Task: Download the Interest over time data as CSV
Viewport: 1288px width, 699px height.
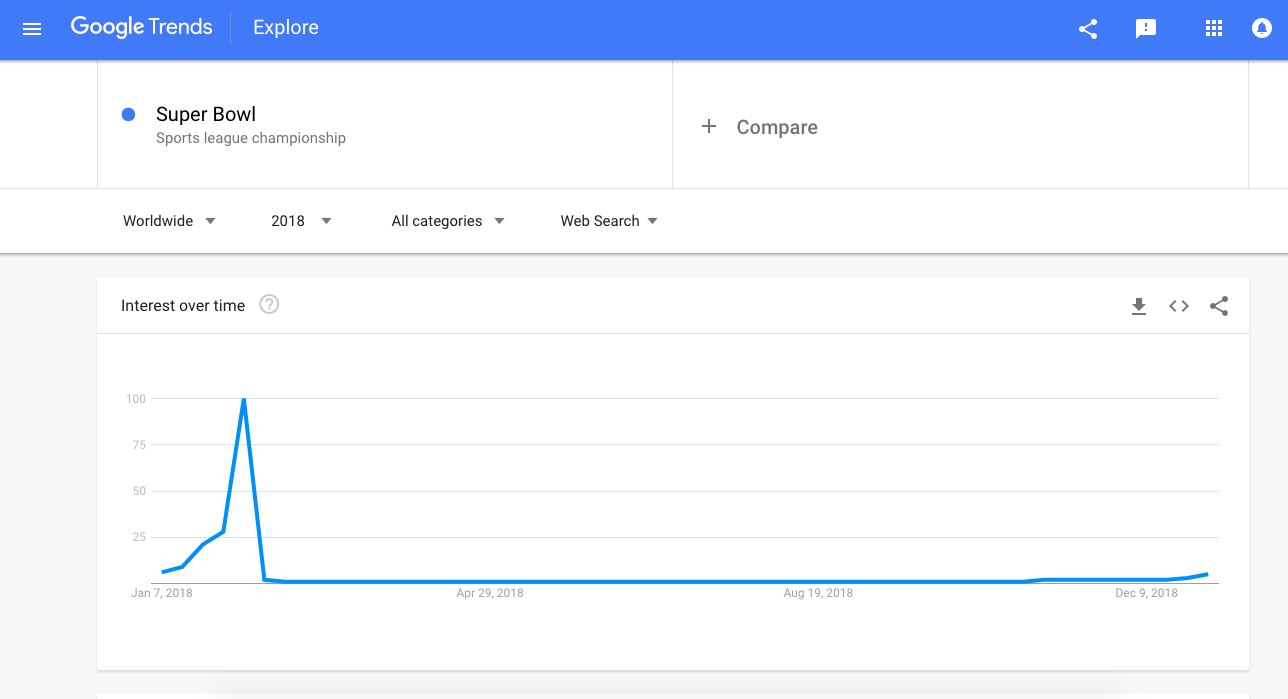Action: pos(1139,306)
